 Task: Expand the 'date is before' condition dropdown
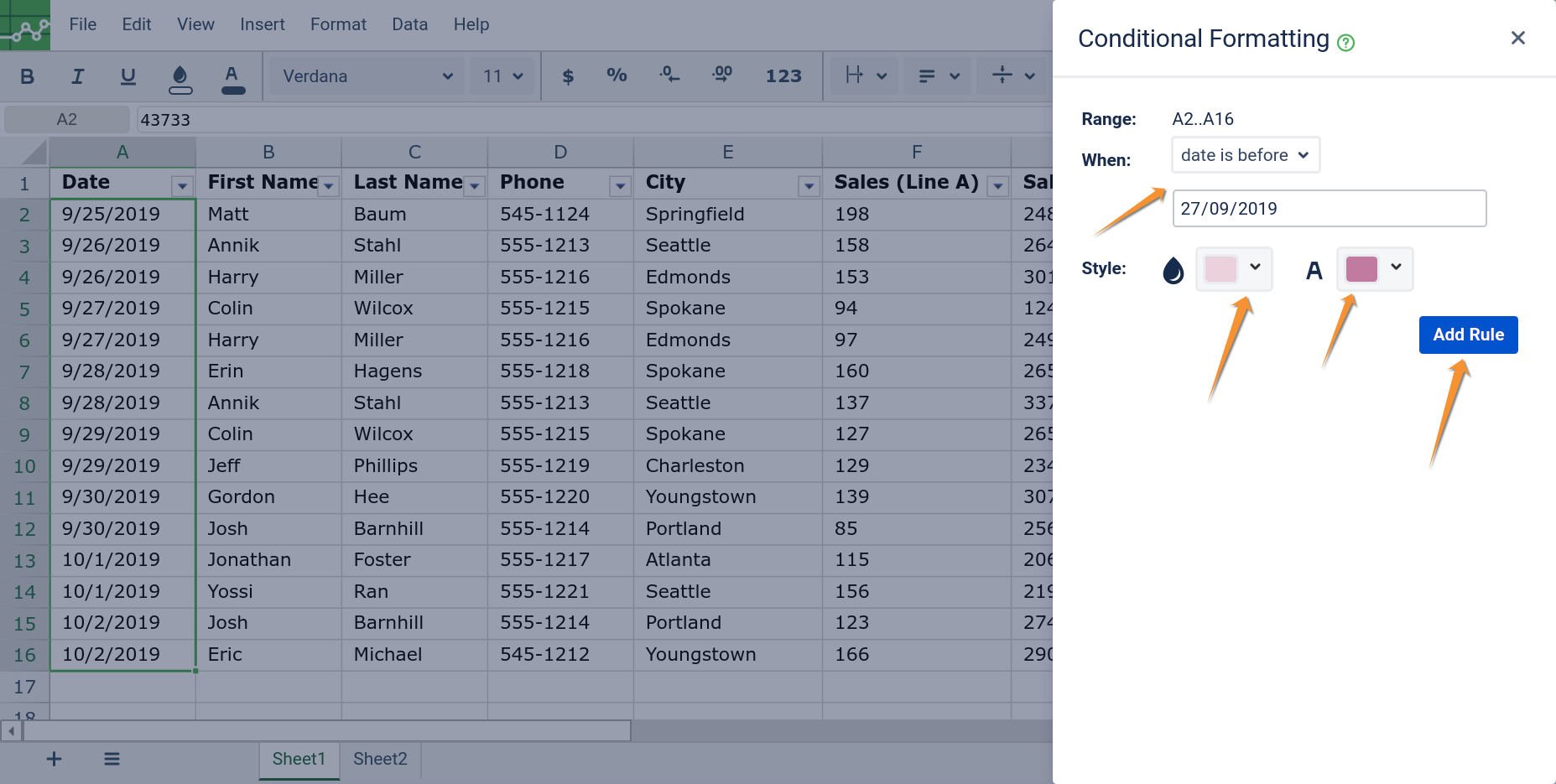click(1245, 155)
